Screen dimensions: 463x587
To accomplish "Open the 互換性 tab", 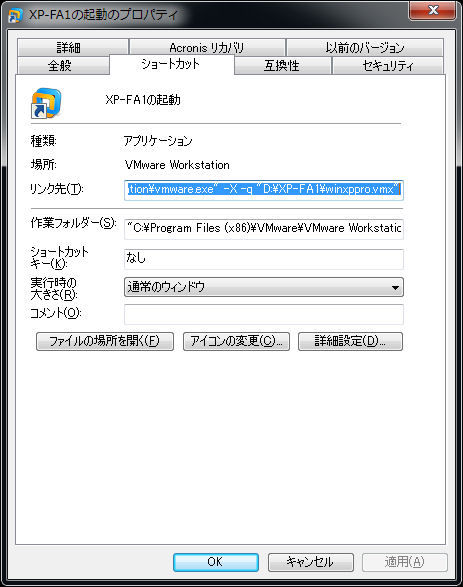I will (x=283, y=66).
